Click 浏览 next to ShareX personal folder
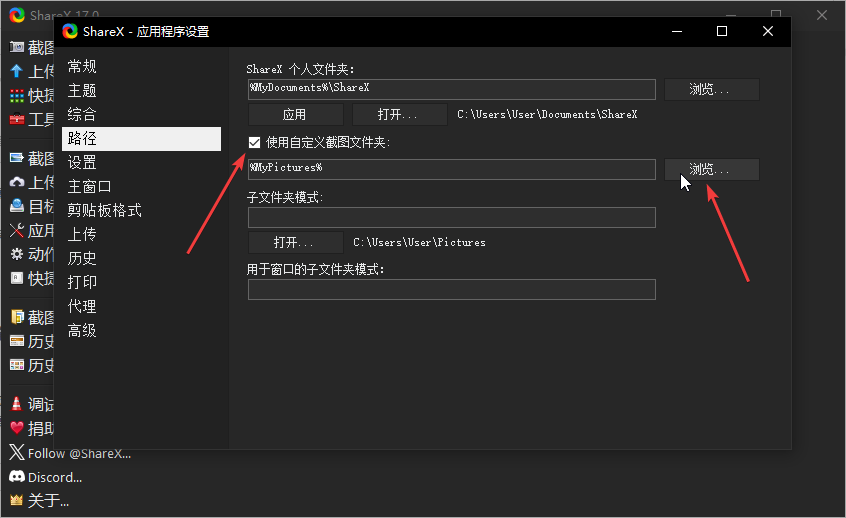This screenshot has height=518, width=846. click(711, 90)
